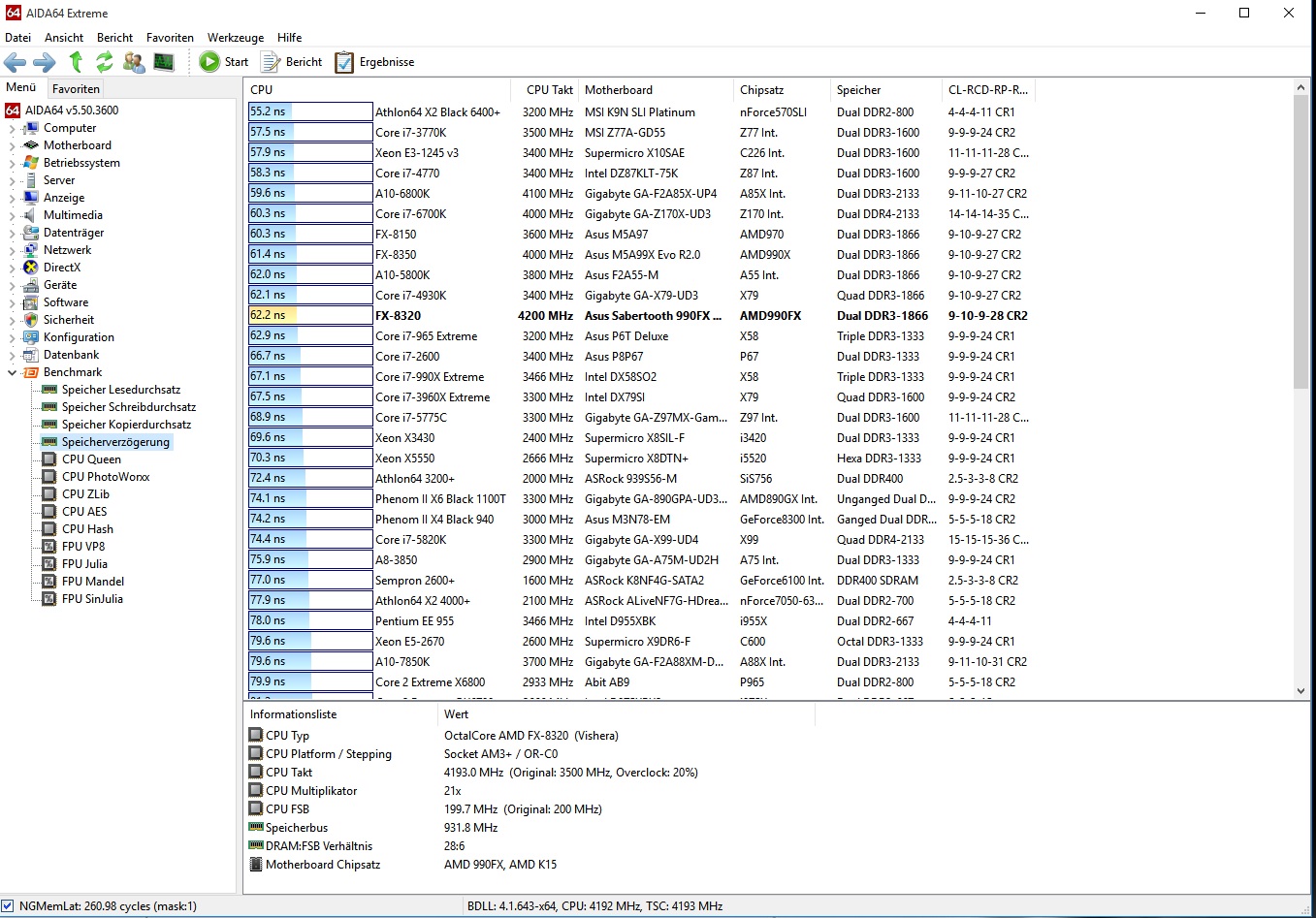Select the FPU SinJulia benchmark icon
This screenshot has height=918, width=1316.
(49, 599)
